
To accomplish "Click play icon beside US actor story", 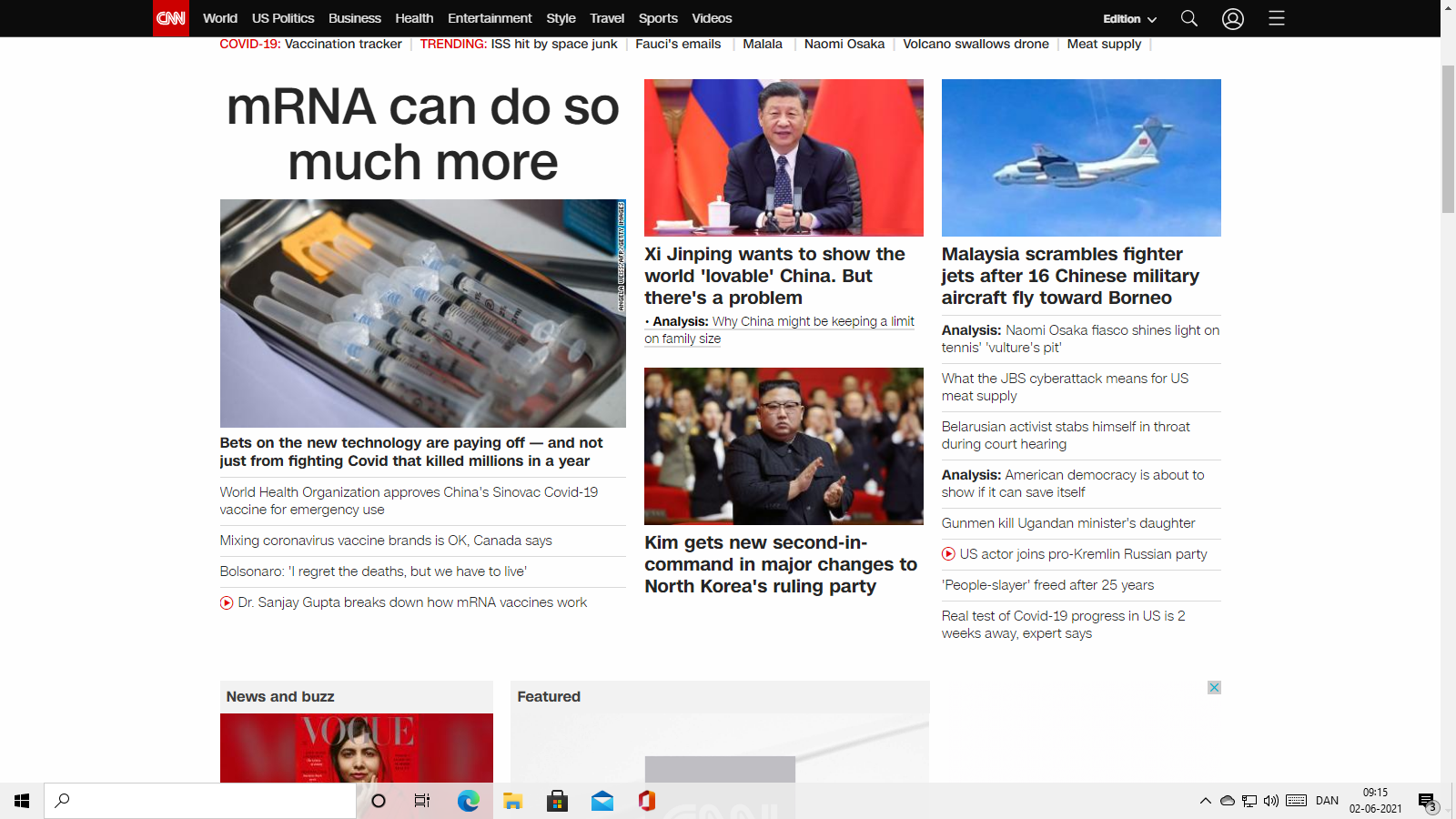I will [948, 554].
